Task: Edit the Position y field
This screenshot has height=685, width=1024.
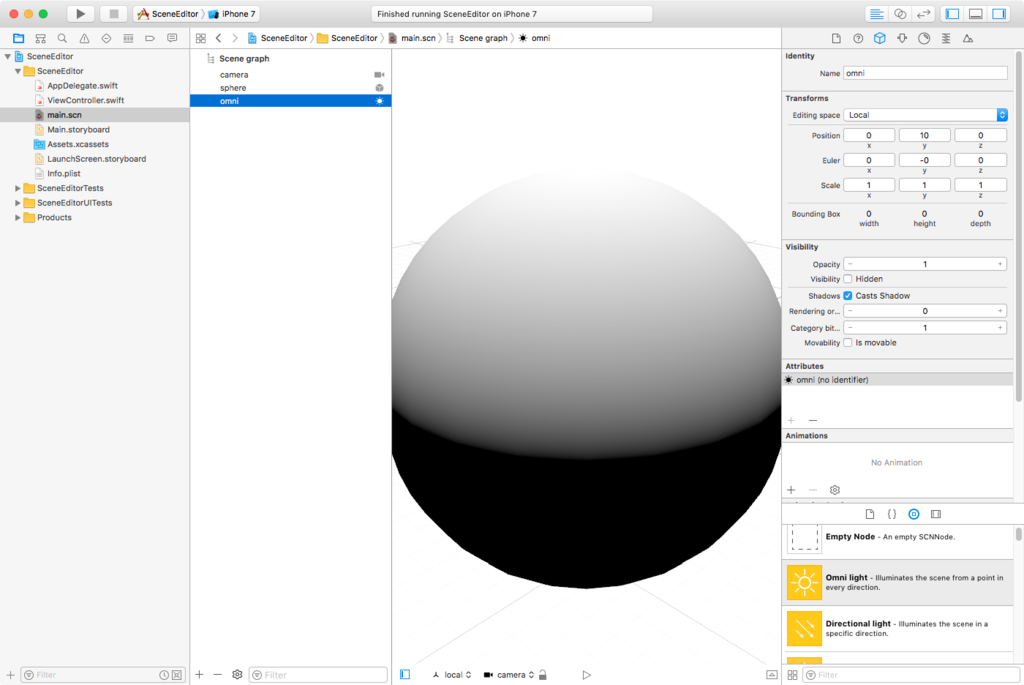Action: point(924,135)
